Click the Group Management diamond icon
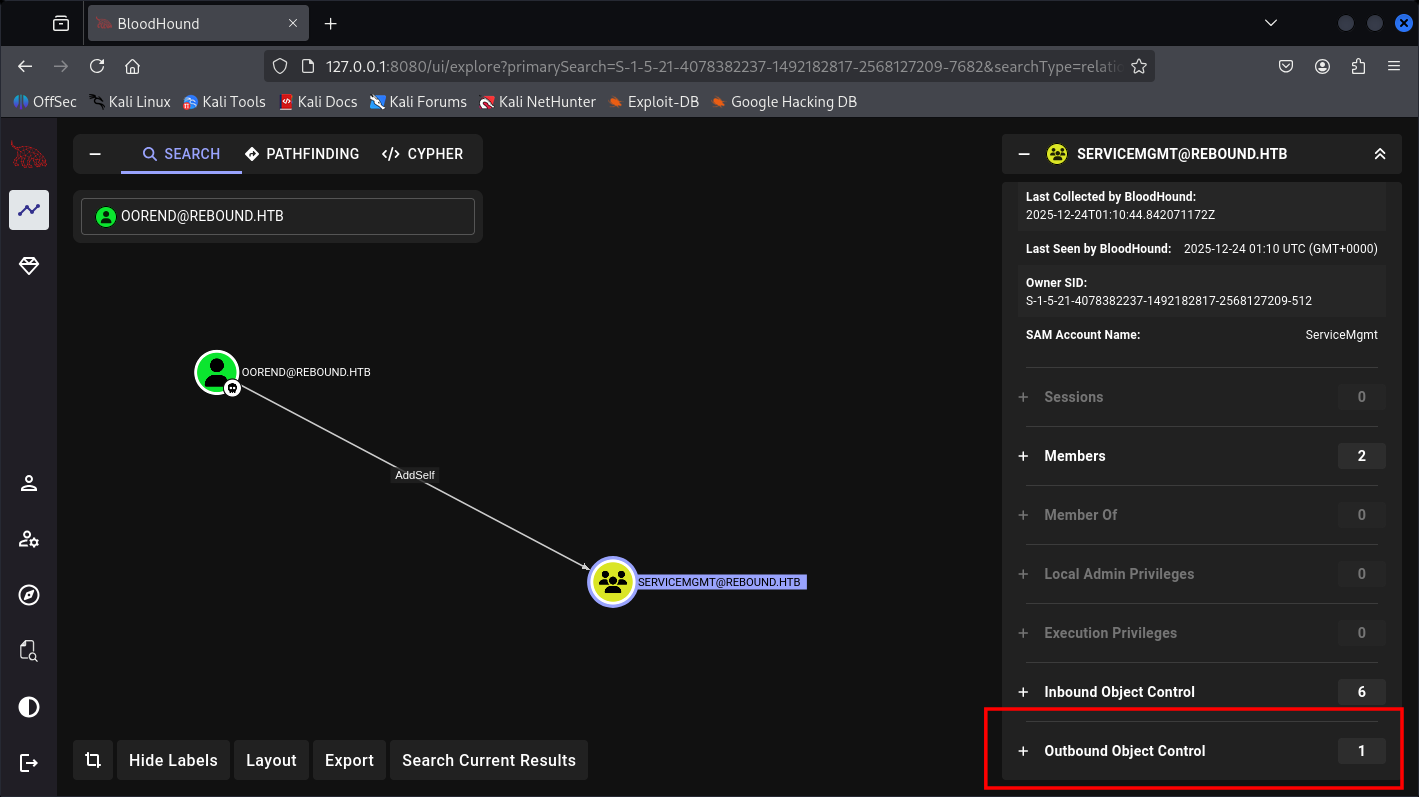This screenshot has height=797, width=1419. [29, 266]
